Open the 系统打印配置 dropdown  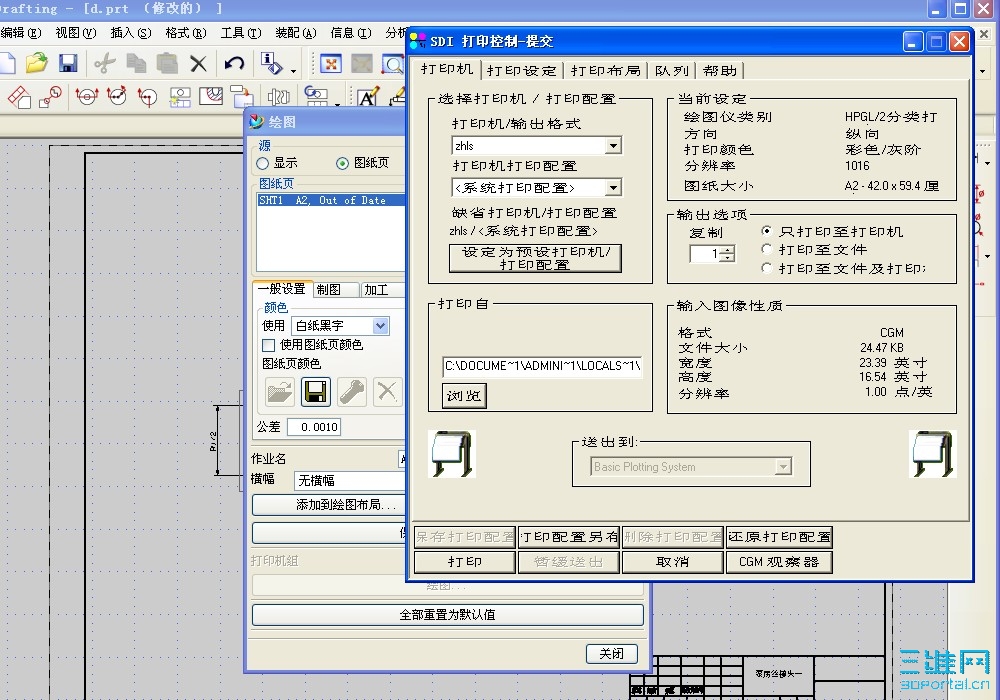[613, 188]
